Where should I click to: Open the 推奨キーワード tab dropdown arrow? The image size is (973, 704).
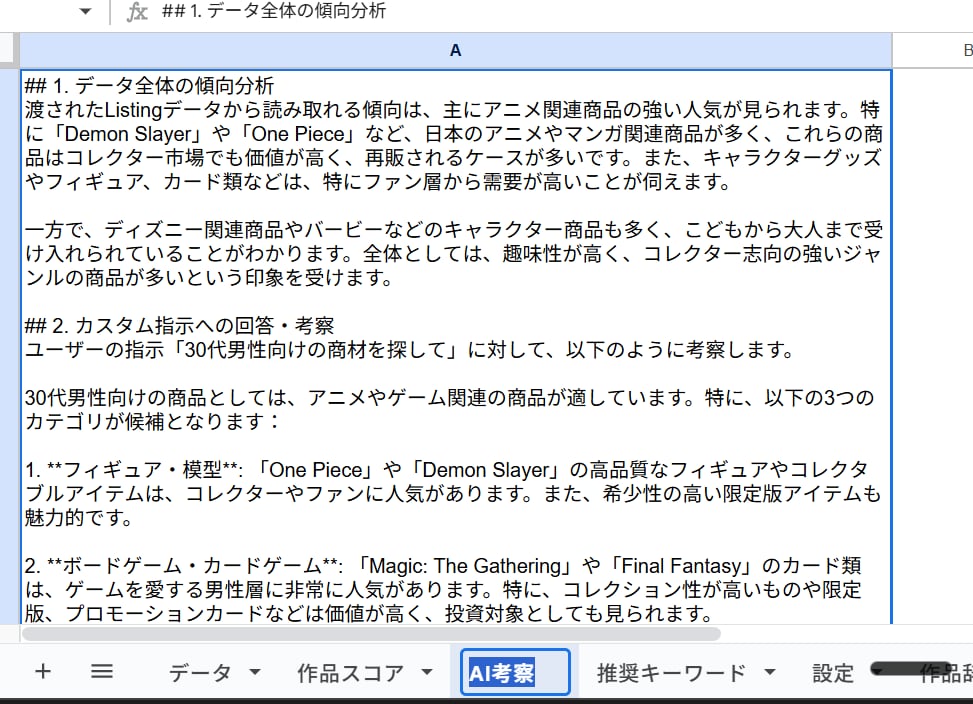coord(769,672)
